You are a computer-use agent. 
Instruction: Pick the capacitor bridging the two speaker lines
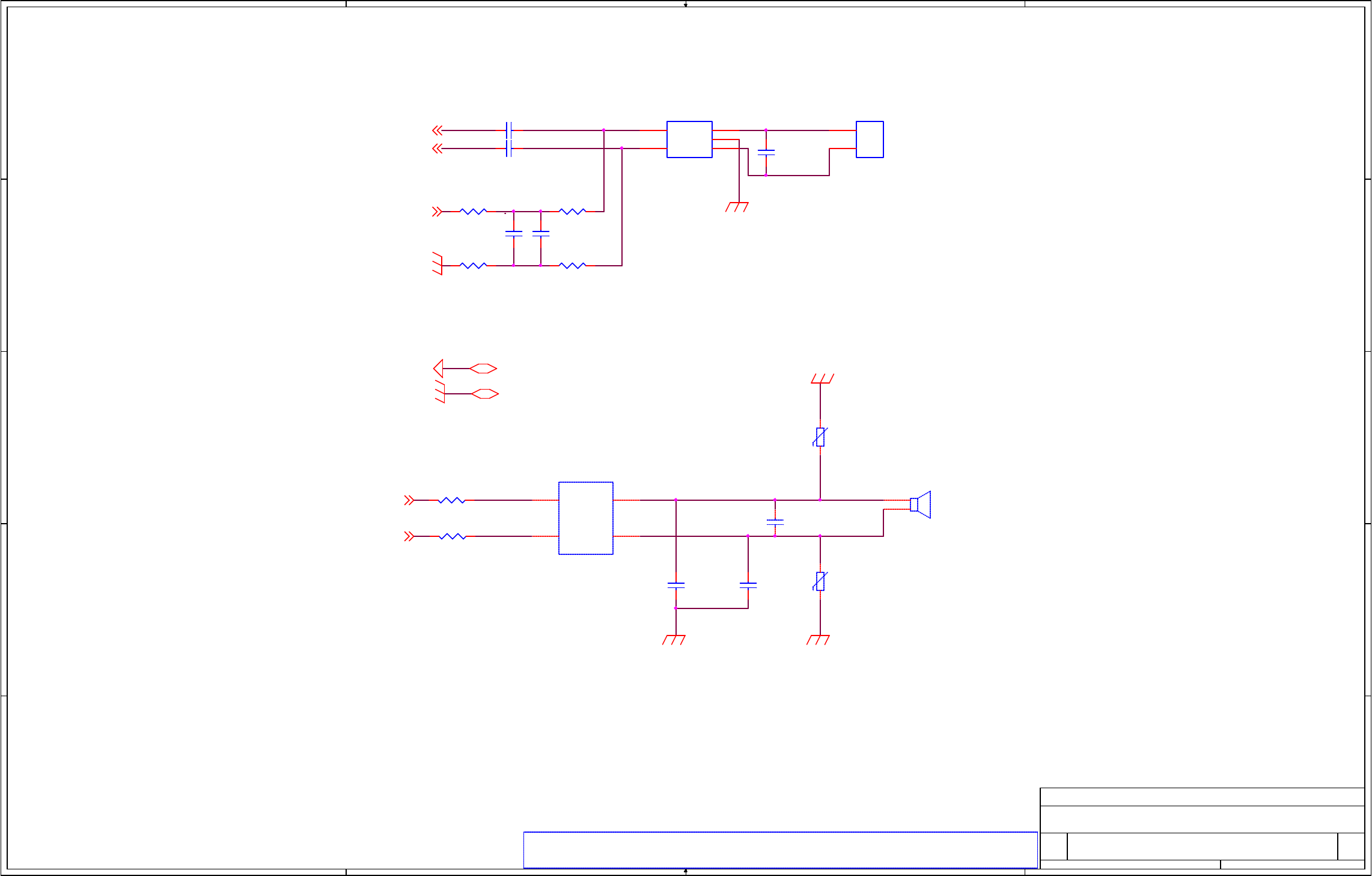[x=775, y=522]
